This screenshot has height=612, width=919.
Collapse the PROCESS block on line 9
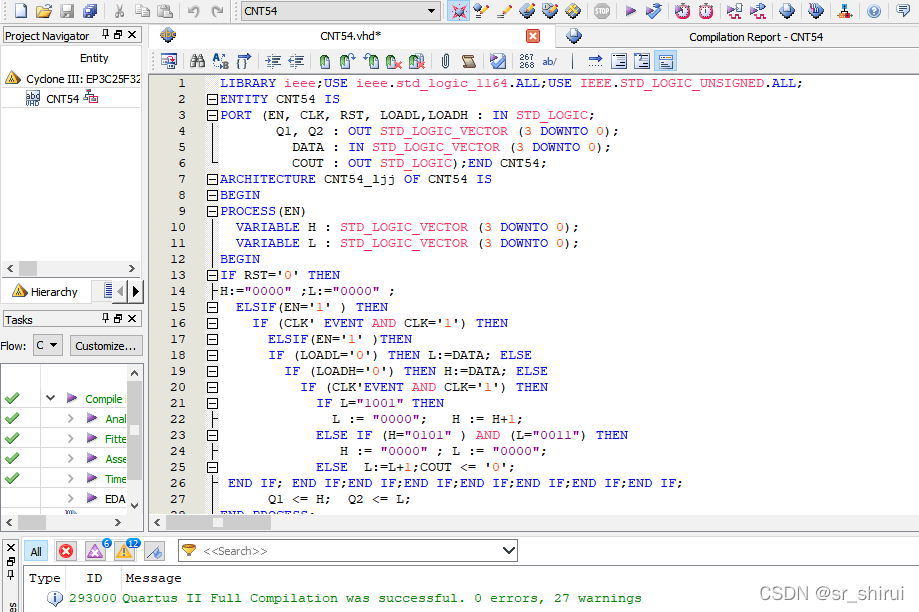click(213, 211)
